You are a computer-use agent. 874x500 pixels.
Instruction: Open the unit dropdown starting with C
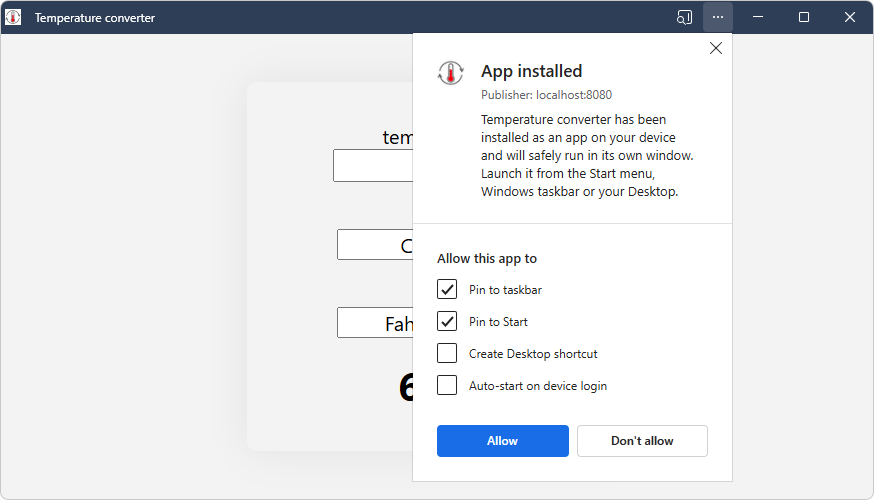click(x=375, y=245)
